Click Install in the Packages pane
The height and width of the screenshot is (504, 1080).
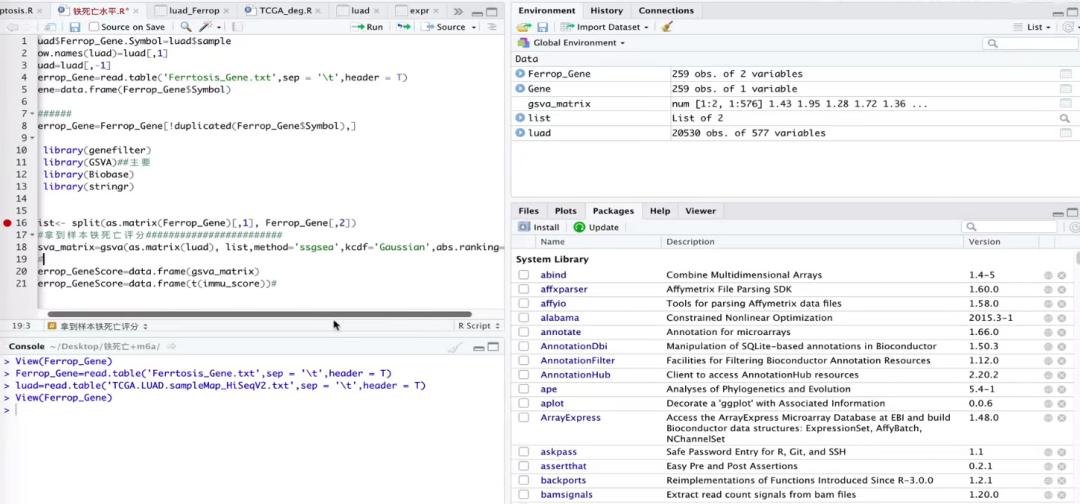click(x=539, y=227)
